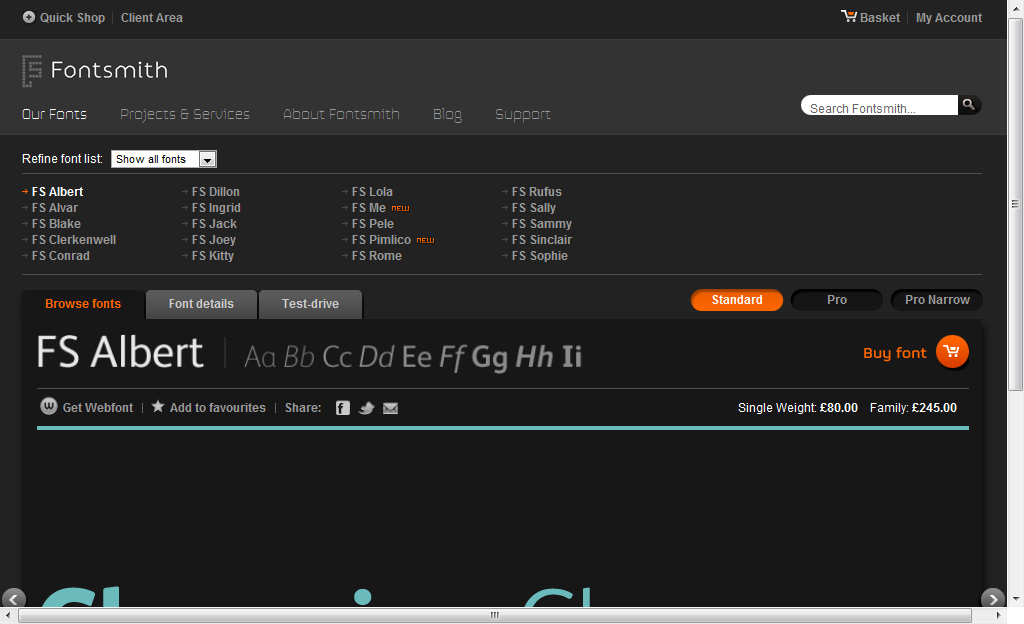Select FS Me font
1024x624 pixels.
click(369, 208)
